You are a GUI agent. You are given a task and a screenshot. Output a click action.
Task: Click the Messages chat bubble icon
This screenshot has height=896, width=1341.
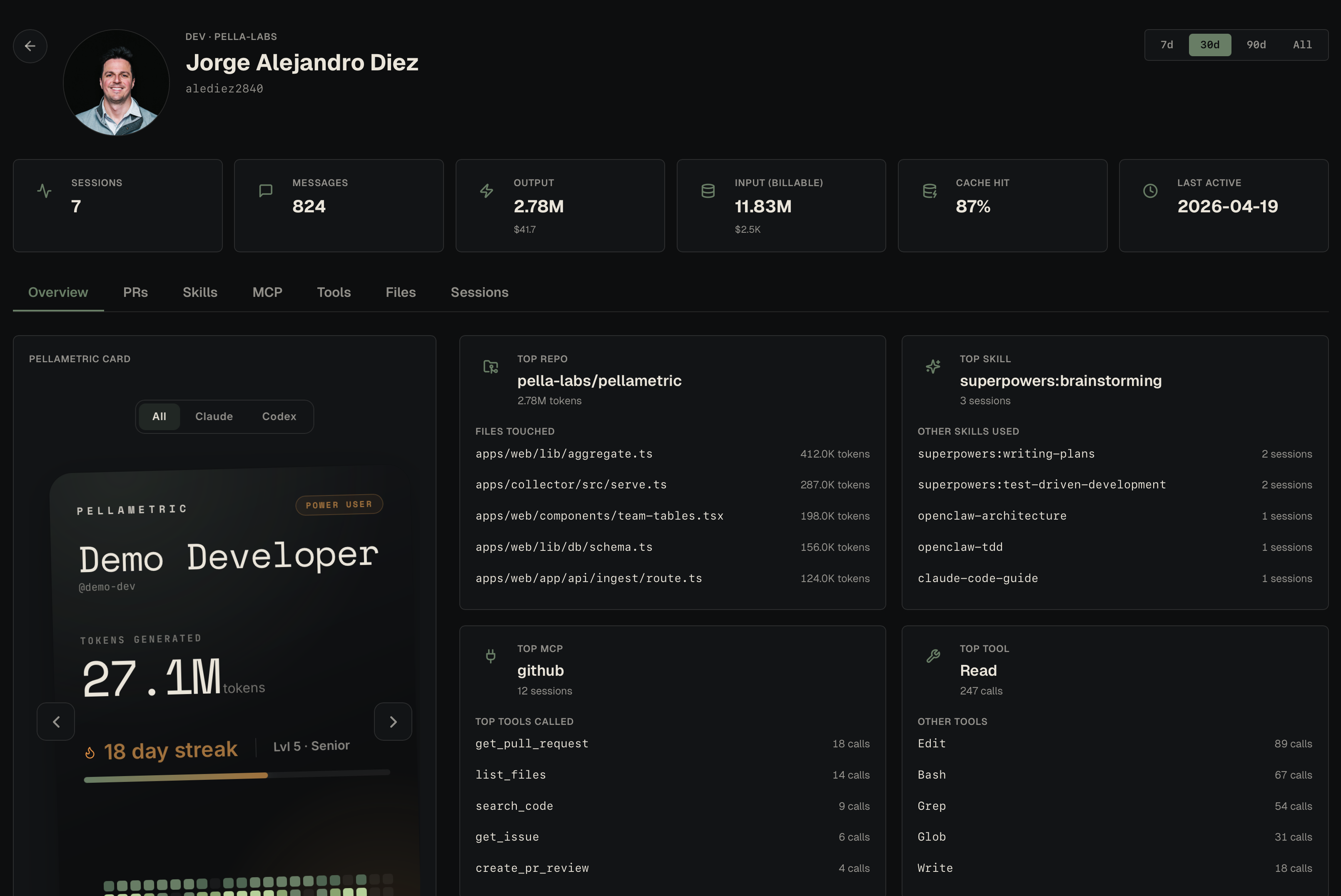[x=266, y=191]
